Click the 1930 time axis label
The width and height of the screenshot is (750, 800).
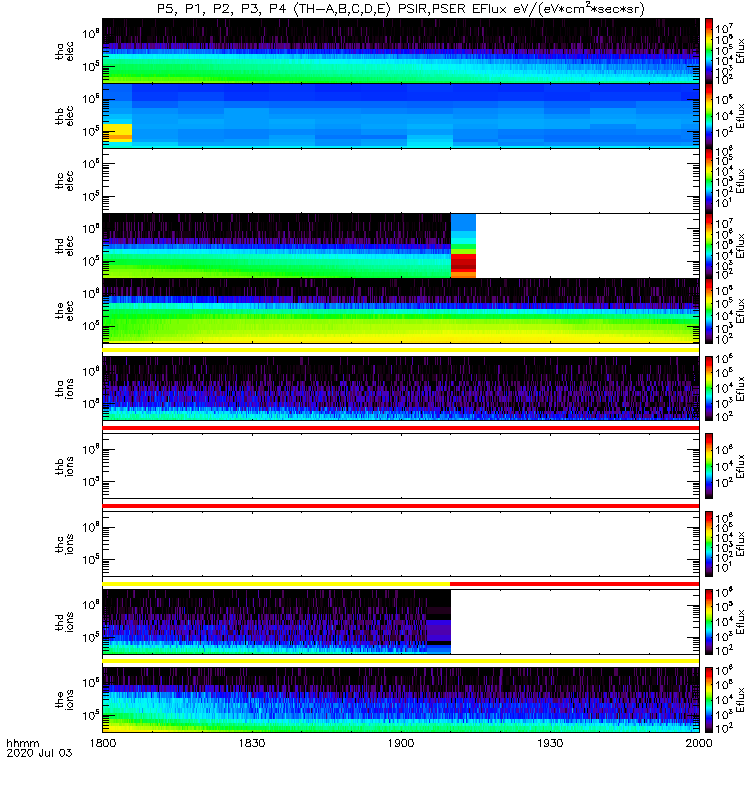(x=550, y=743)
